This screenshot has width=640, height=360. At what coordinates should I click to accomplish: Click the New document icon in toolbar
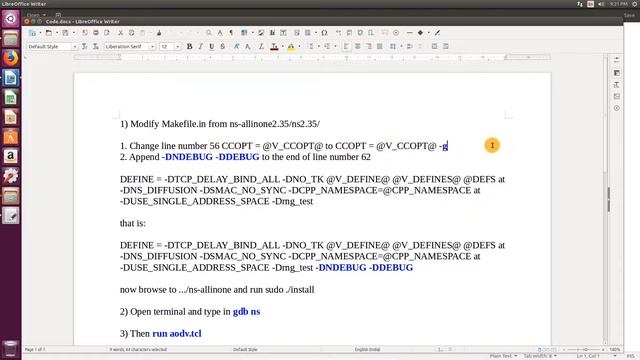coord(32,33)
